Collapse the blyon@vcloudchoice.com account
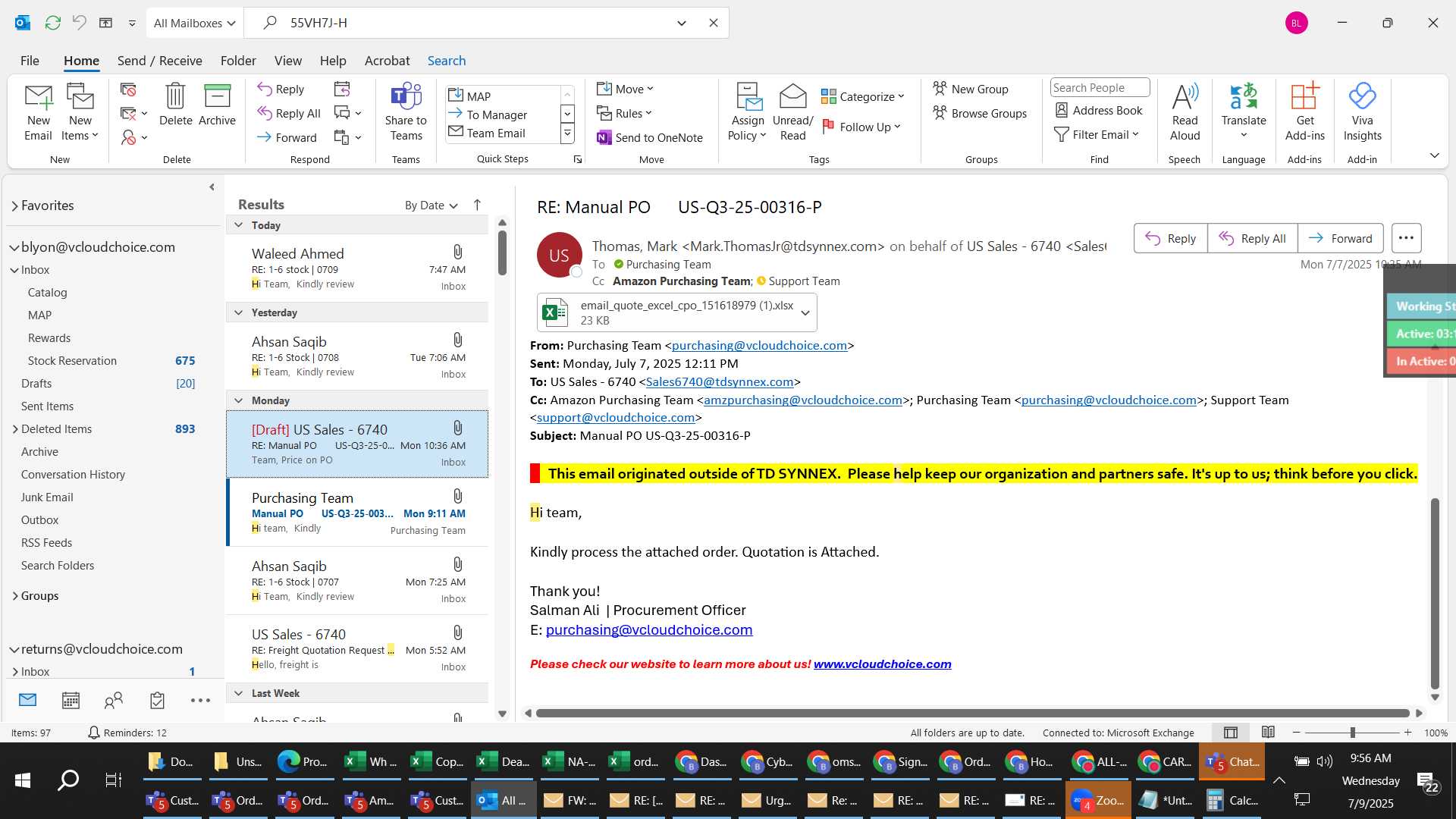Viewport: 1456px width, 819px height. coord(14,247)
